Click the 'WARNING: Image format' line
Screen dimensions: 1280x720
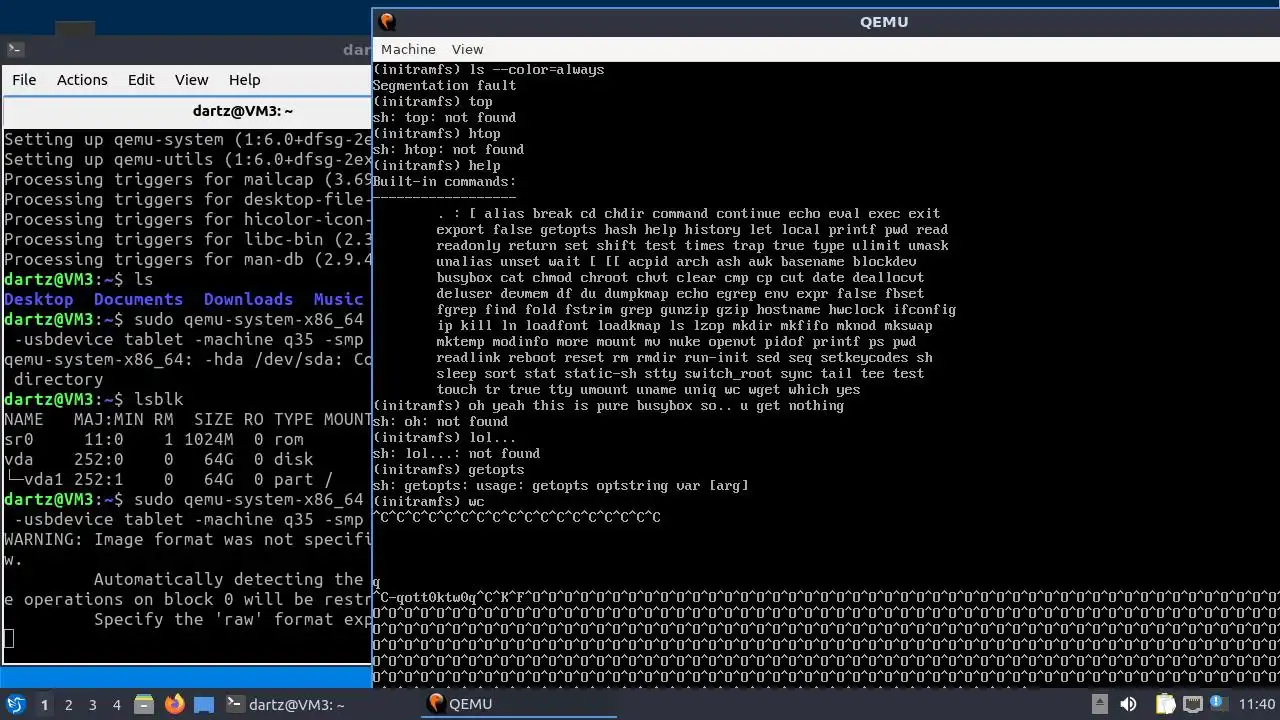[187, 539]
